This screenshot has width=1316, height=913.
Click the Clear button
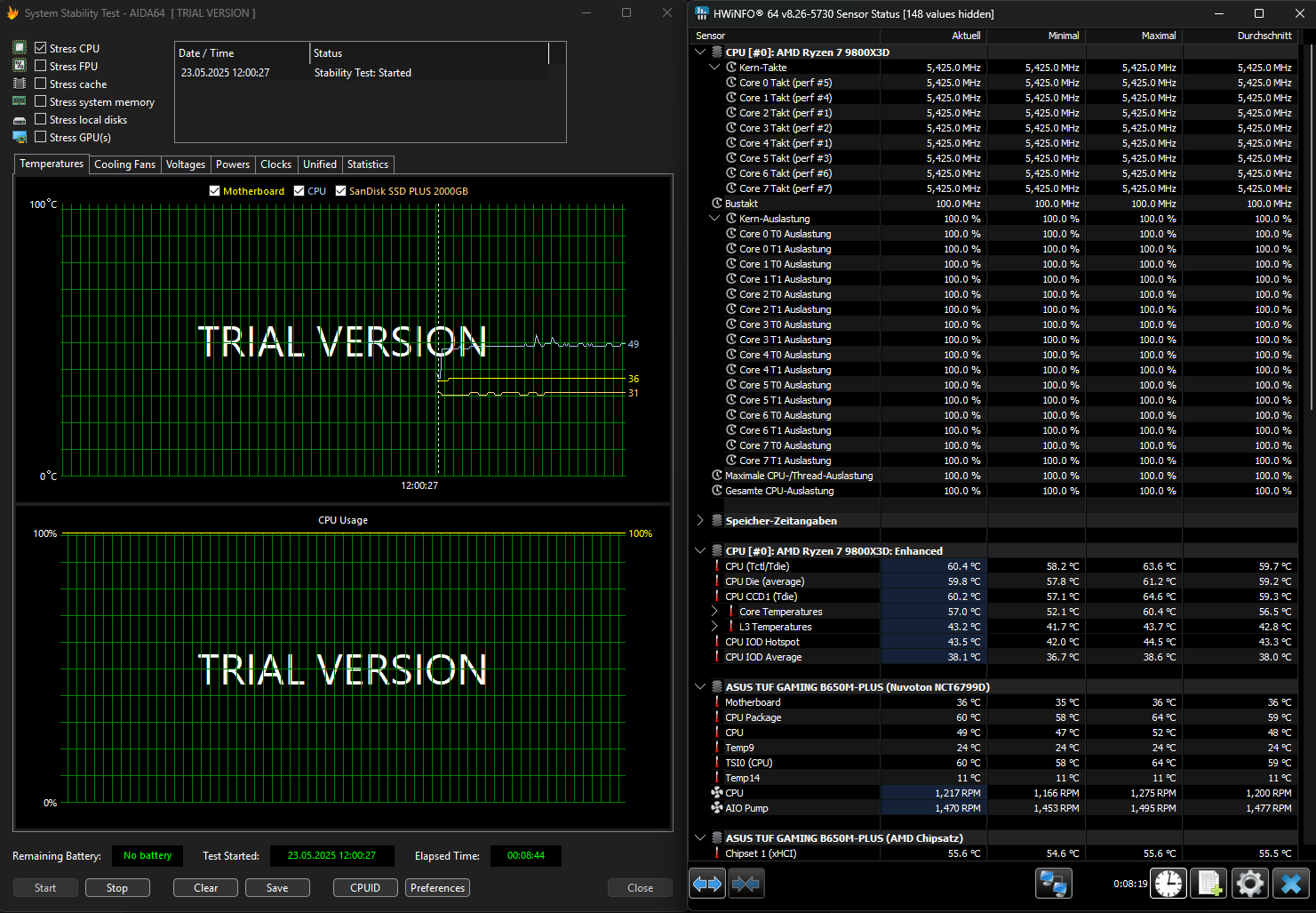click(x=205, y=888)
